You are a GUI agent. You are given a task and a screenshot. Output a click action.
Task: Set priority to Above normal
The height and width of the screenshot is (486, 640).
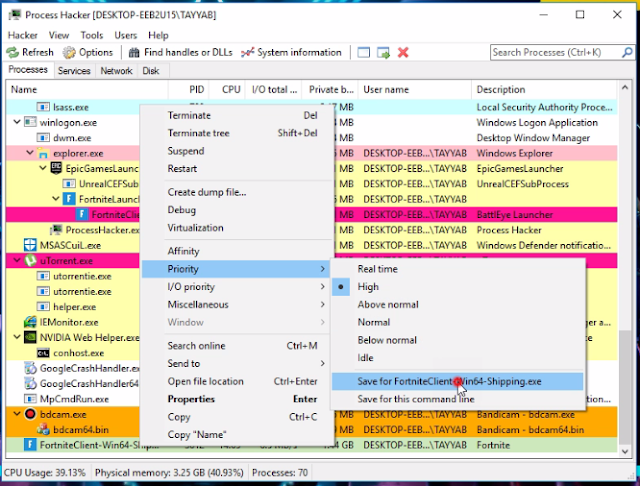(x=457, y=304)
